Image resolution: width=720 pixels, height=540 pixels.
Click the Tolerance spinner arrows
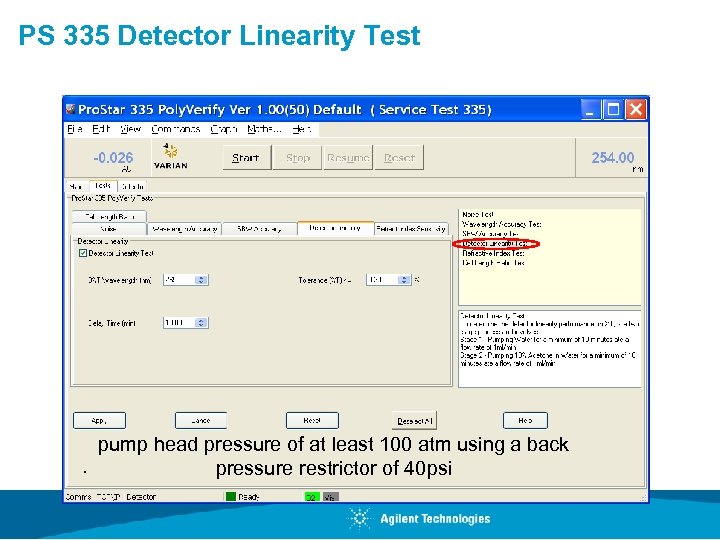tap(404, 280)
